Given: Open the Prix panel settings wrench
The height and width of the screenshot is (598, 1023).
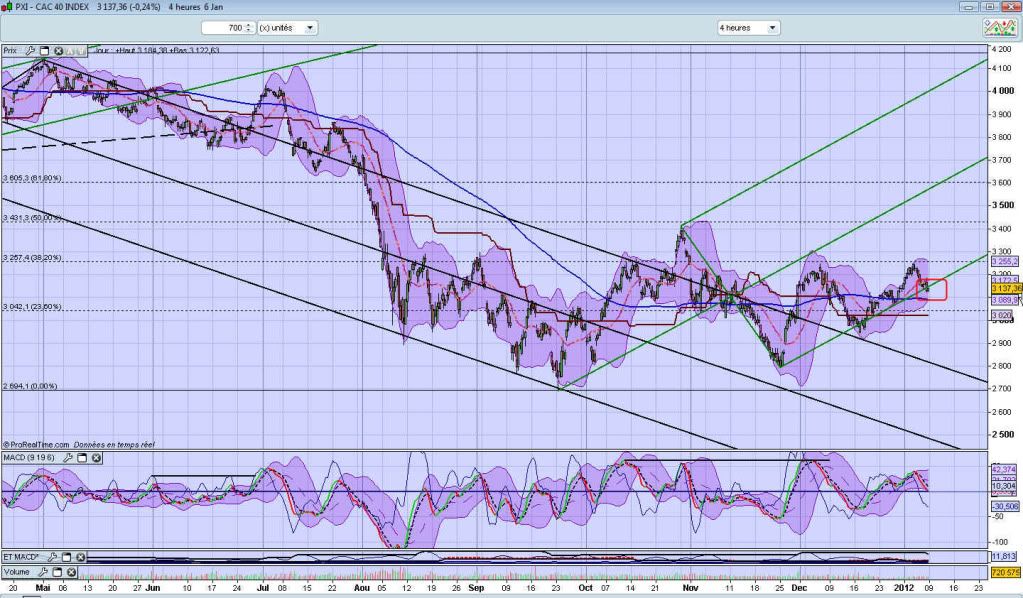Looking at the screenshot, I should tap(31, 50).
